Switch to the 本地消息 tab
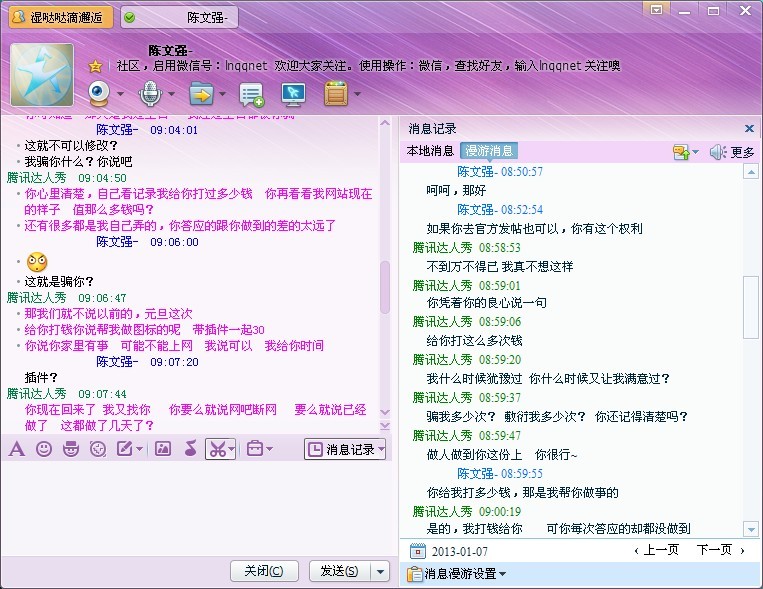 point(430,151)
